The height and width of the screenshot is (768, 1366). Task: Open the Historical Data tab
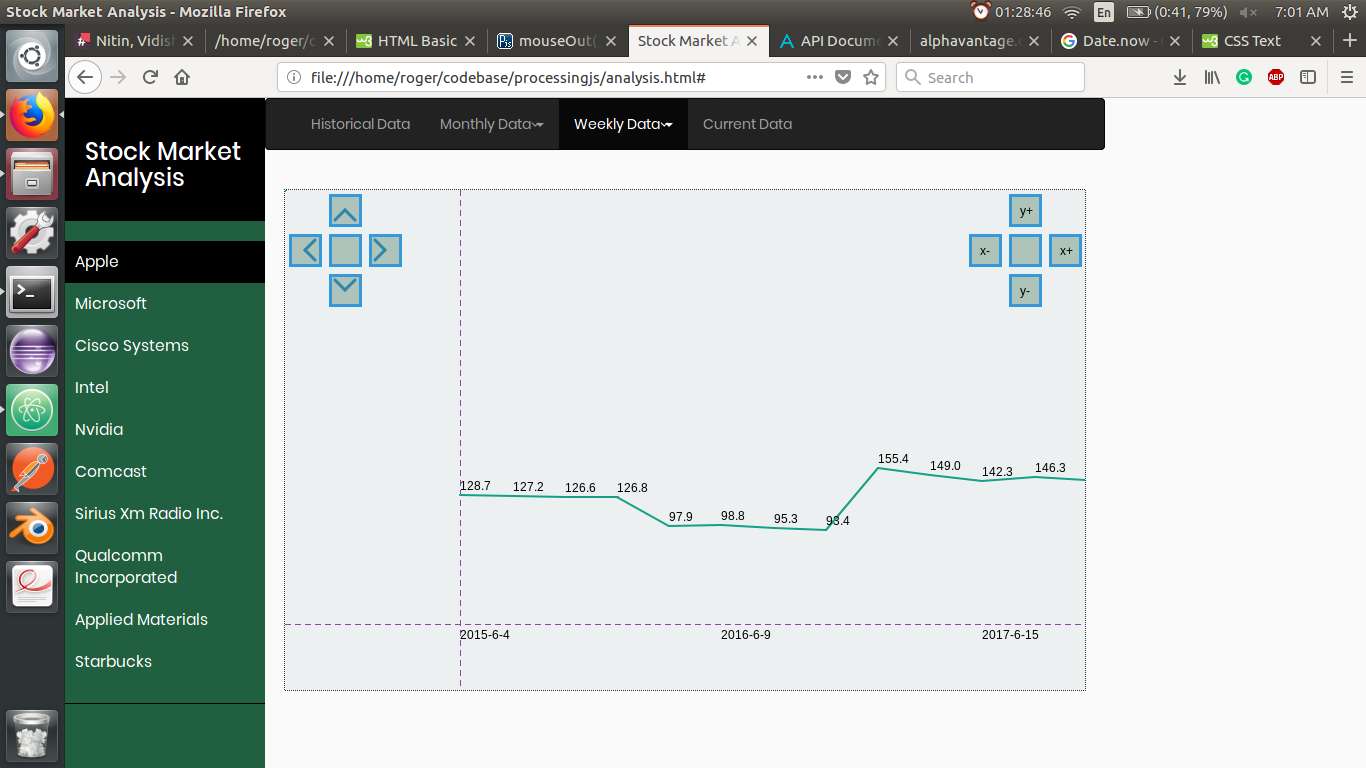360,124
